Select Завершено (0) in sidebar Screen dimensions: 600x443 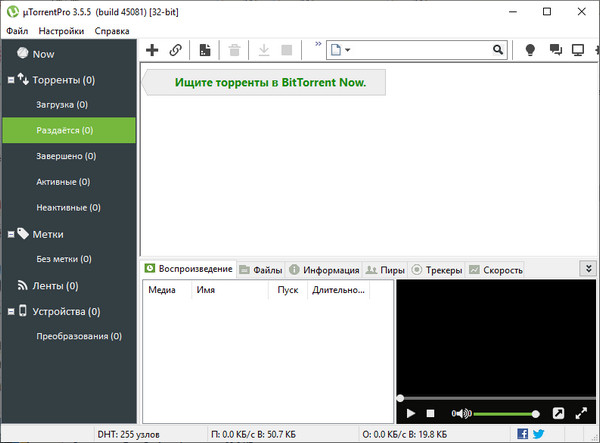click(x=66, y=156)
